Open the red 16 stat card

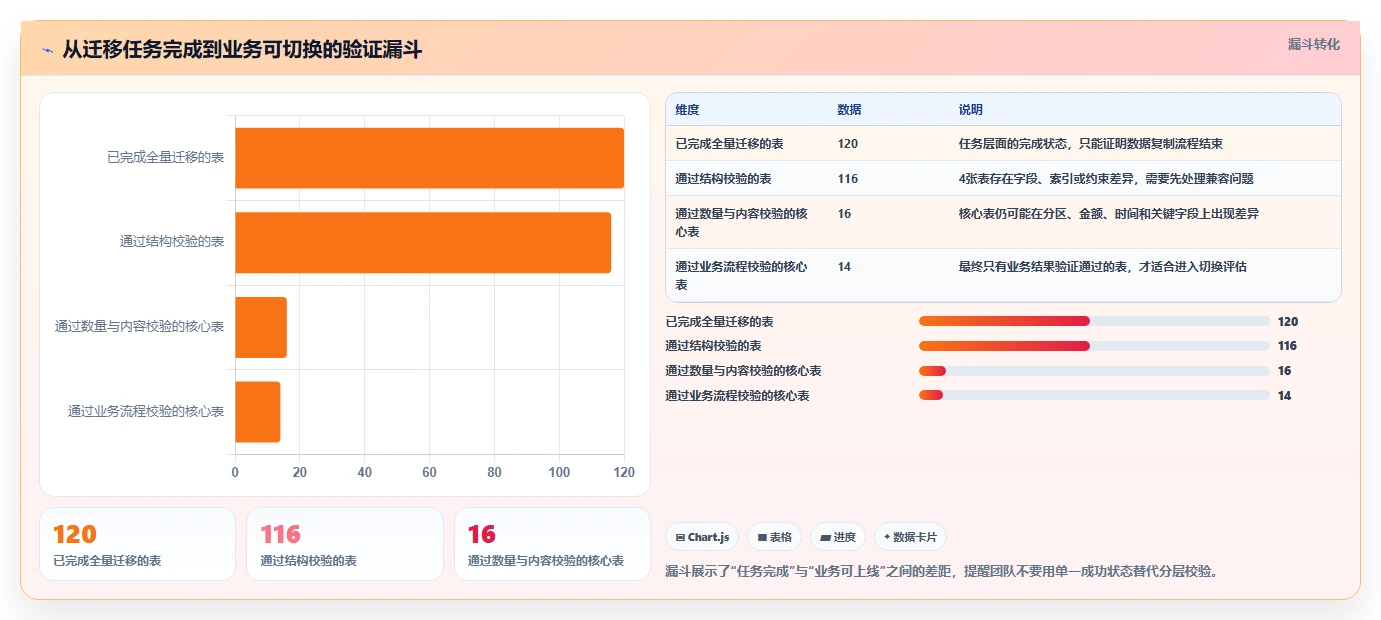[552, 544]
